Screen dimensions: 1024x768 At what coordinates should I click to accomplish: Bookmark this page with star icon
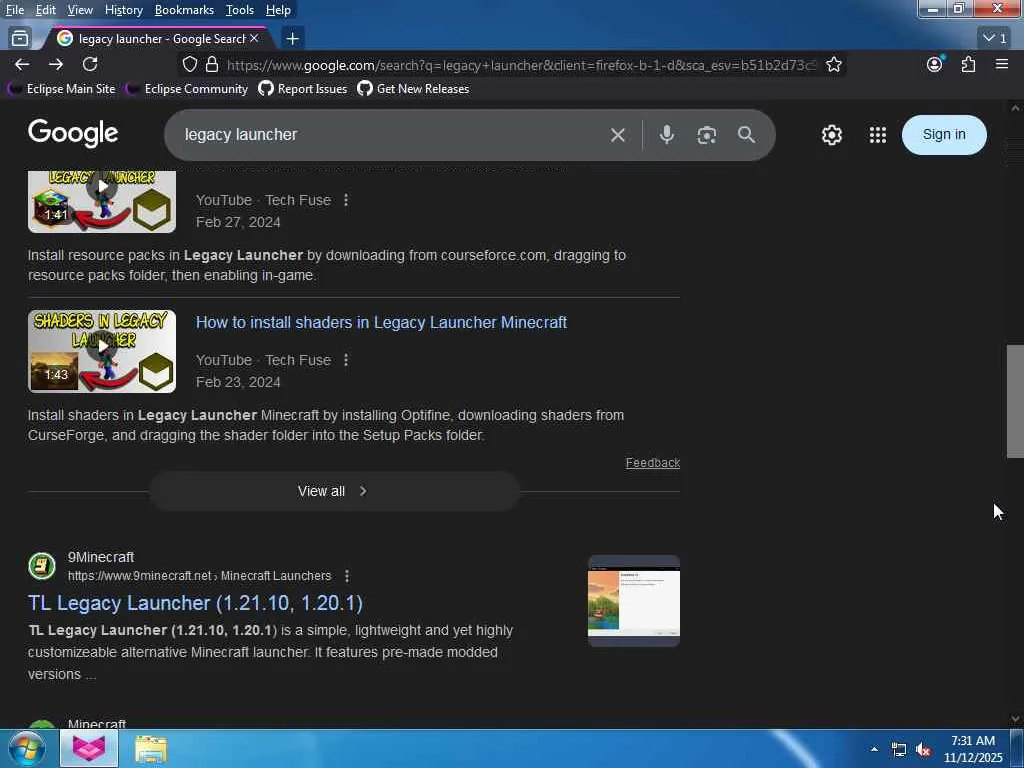coord(833,64)
